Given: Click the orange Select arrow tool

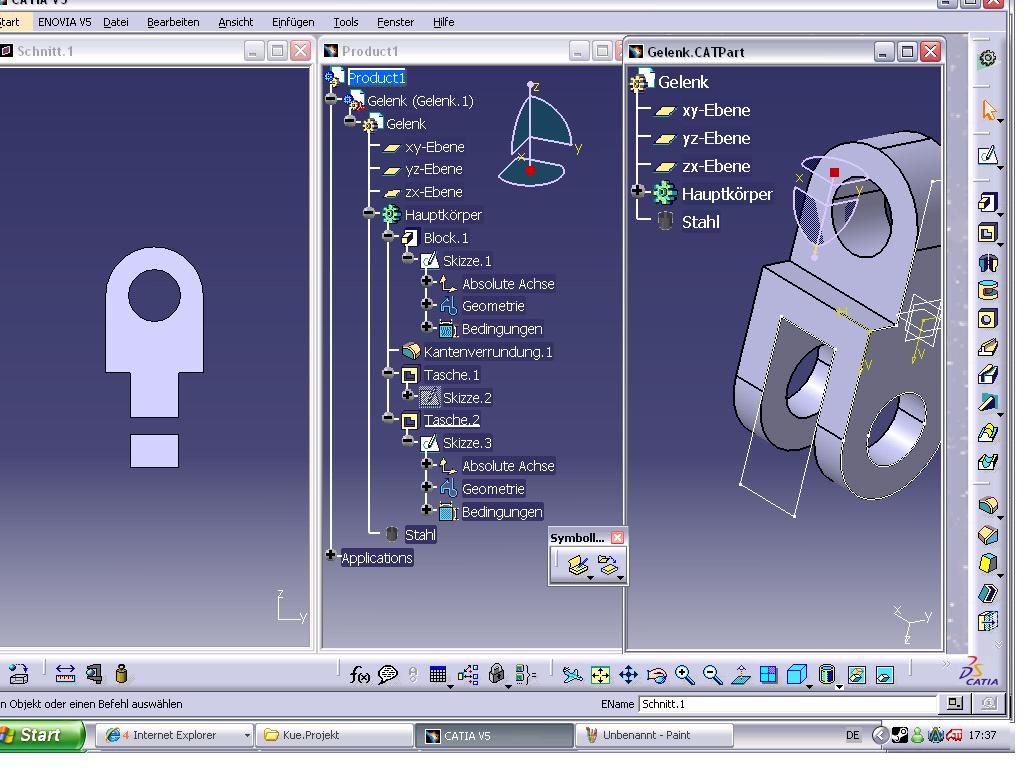Looking at the screenshot, I should click(x=989, y=110).
